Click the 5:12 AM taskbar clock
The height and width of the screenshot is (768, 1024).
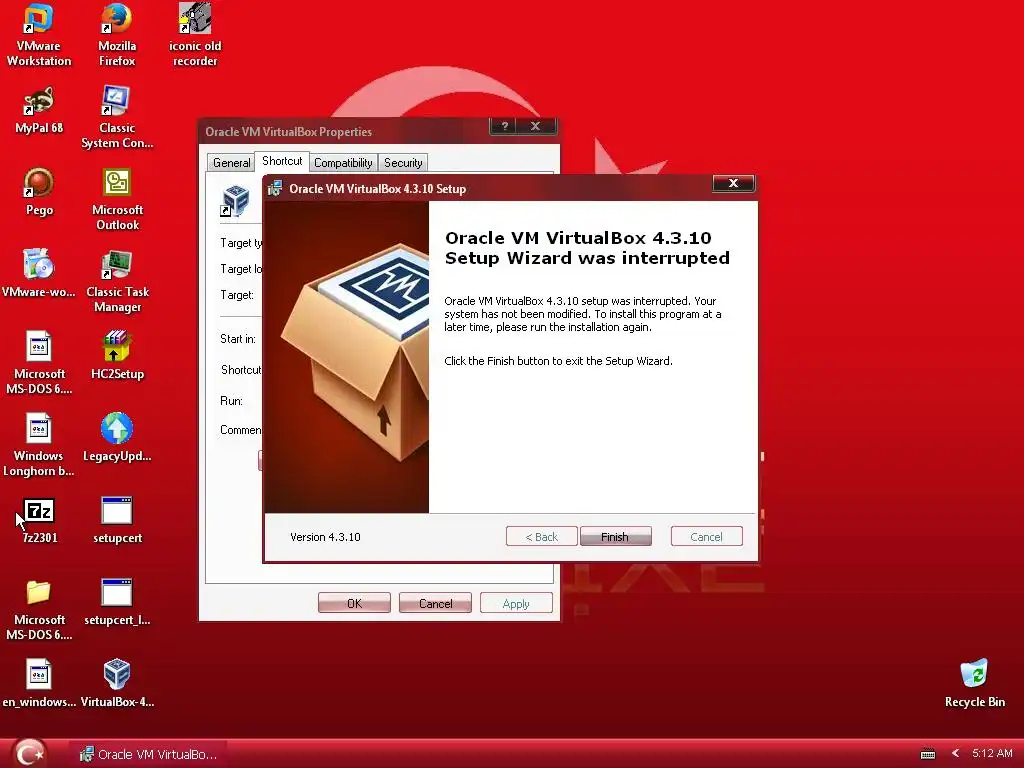coord(992,754)
